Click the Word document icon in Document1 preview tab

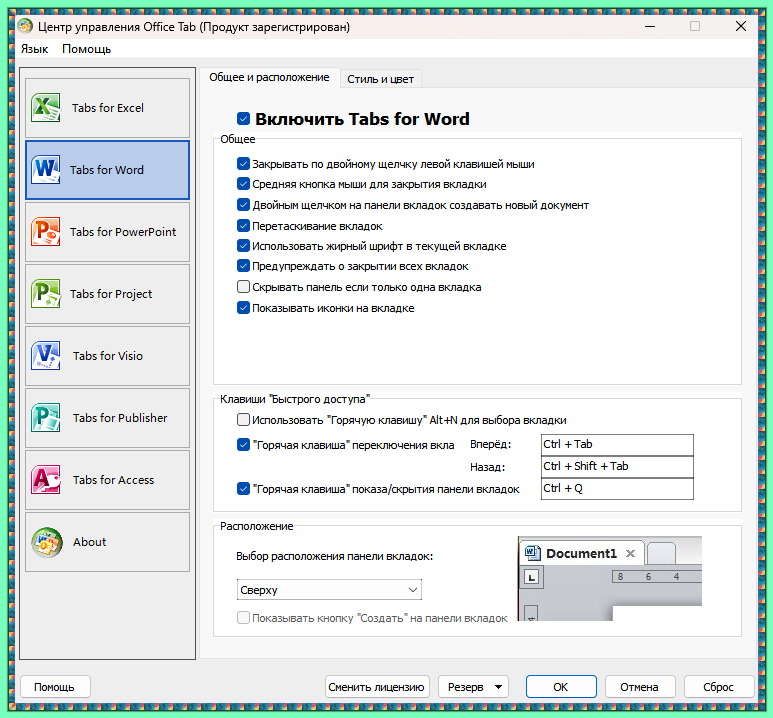click(532, 553)
